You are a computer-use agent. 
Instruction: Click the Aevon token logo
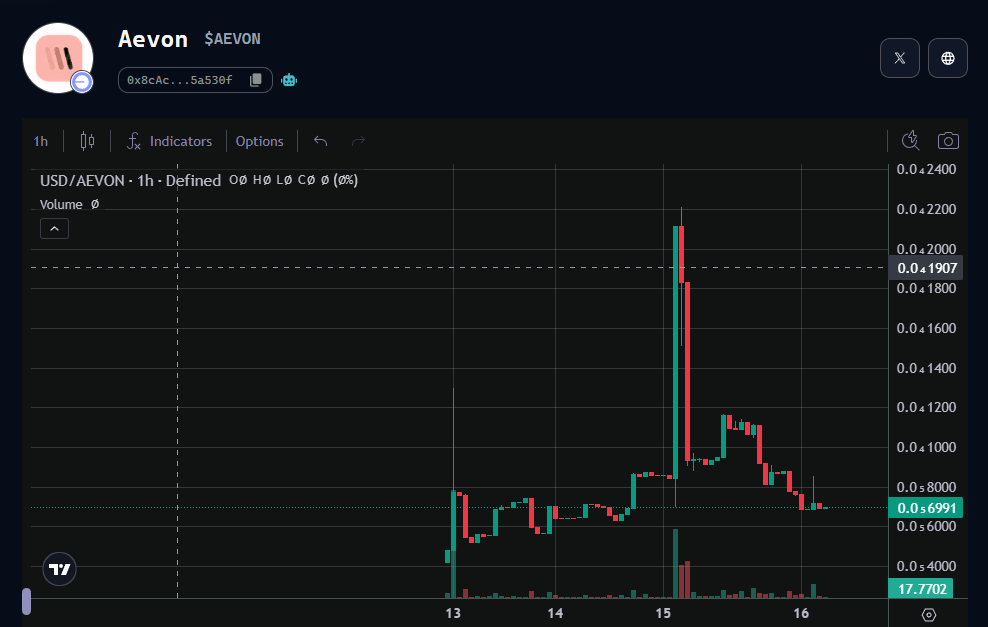point(58,58)
